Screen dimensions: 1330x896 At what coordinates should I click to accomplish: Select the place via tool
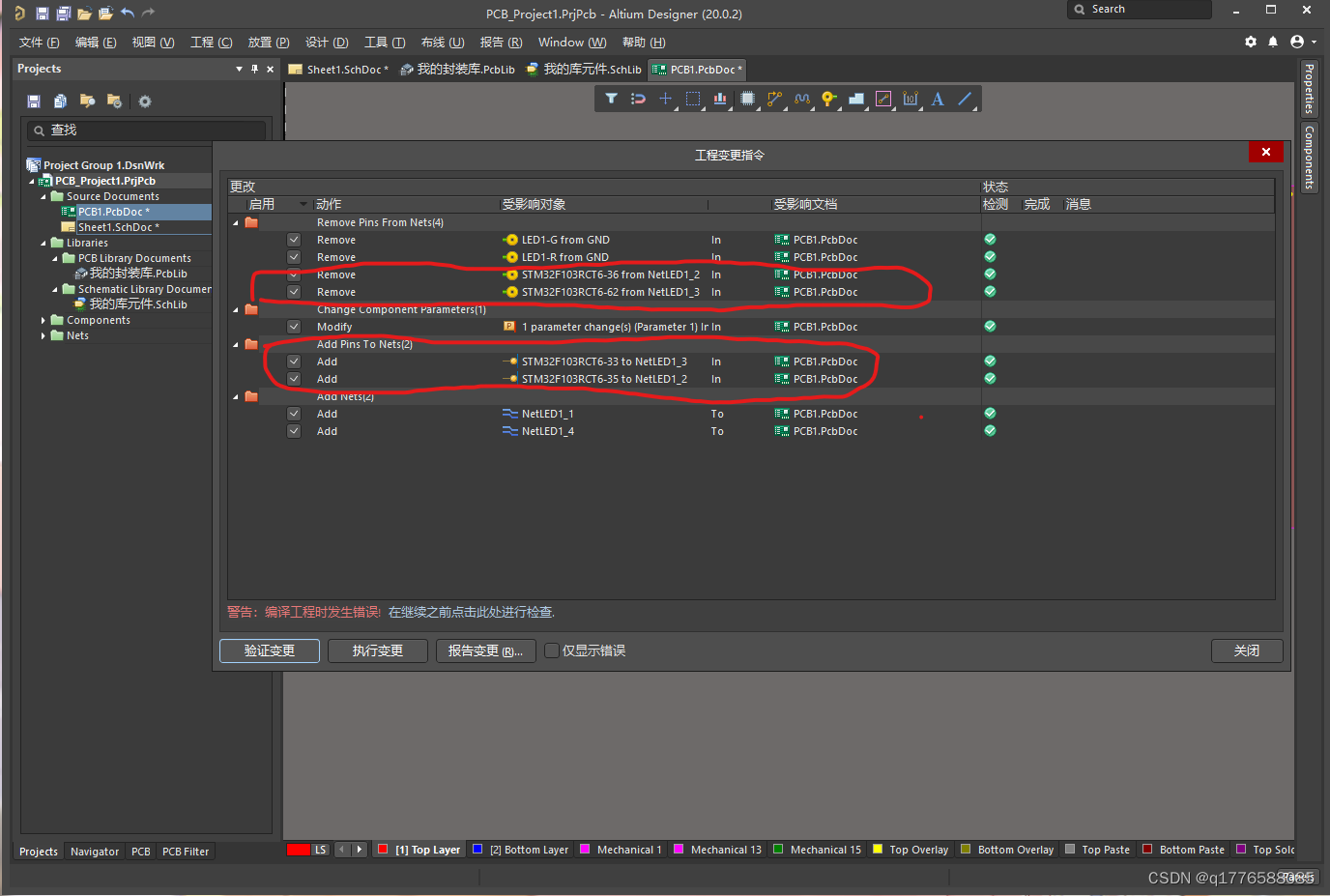pyautogui.click(x=828, y=99)
